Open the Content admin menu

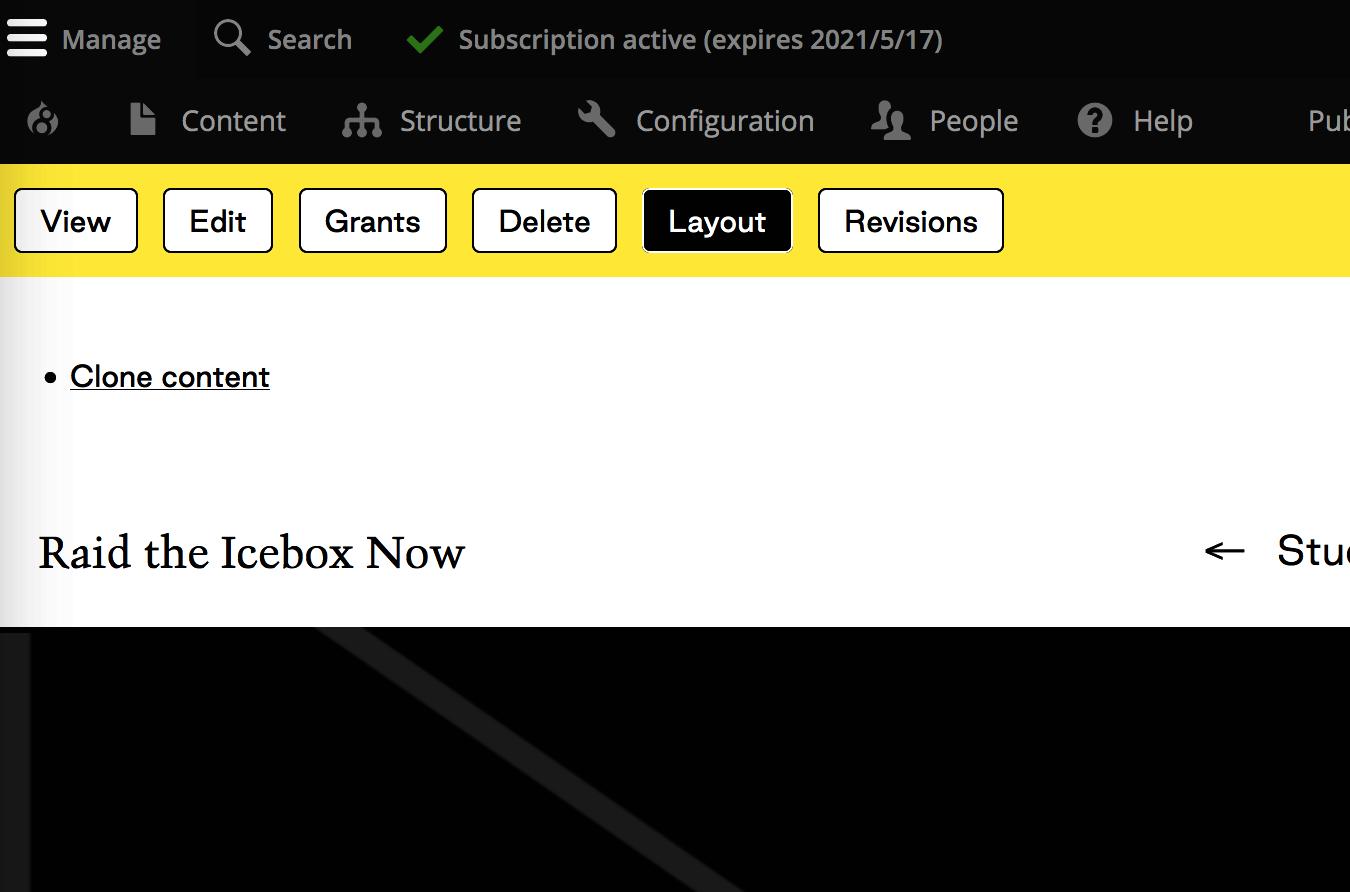pyautogui.click(x=233, y=121)
